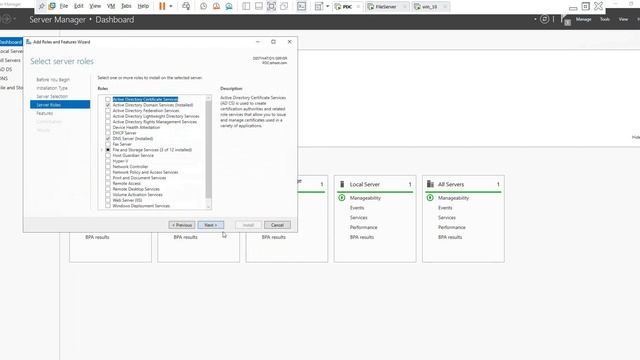Open Events under Local Server tile
Viewport: 640px width, 360px height.
[357, 208]
